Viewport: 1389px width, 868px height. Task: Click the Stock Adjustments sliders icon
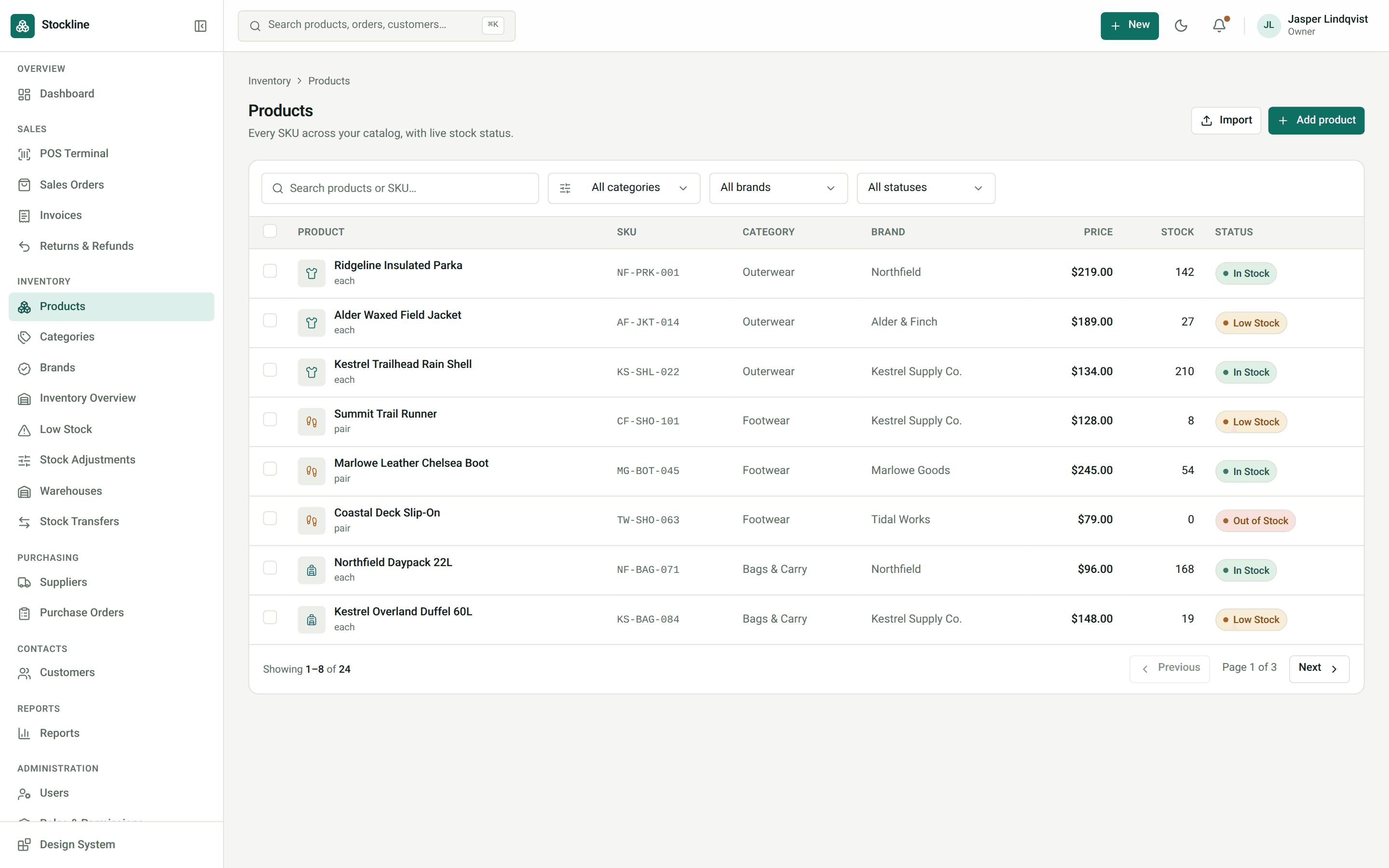pyautogui.click(x=24, y=460)
